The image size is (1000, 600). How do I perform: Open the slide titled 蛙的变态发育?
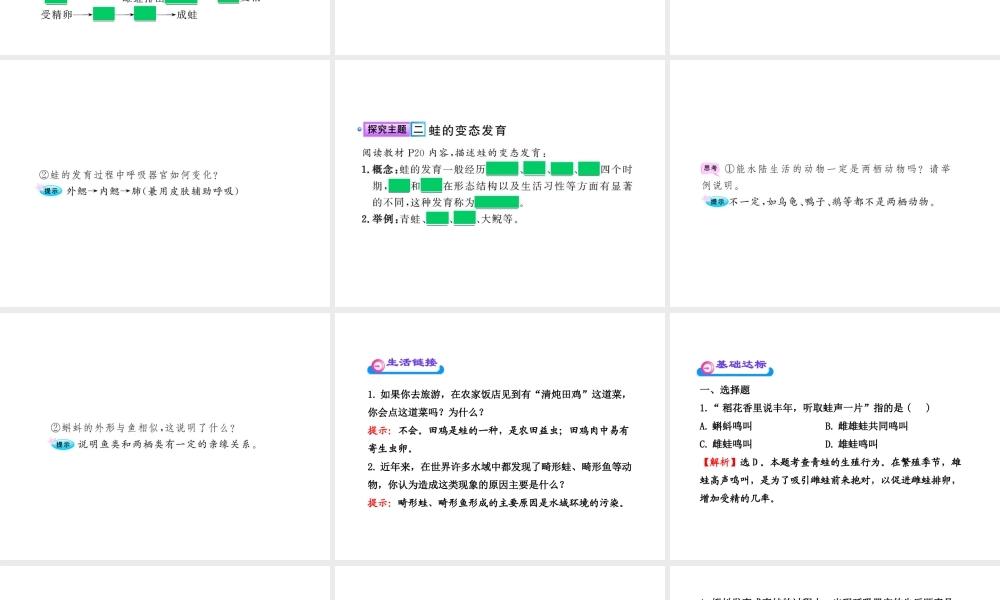499,183
